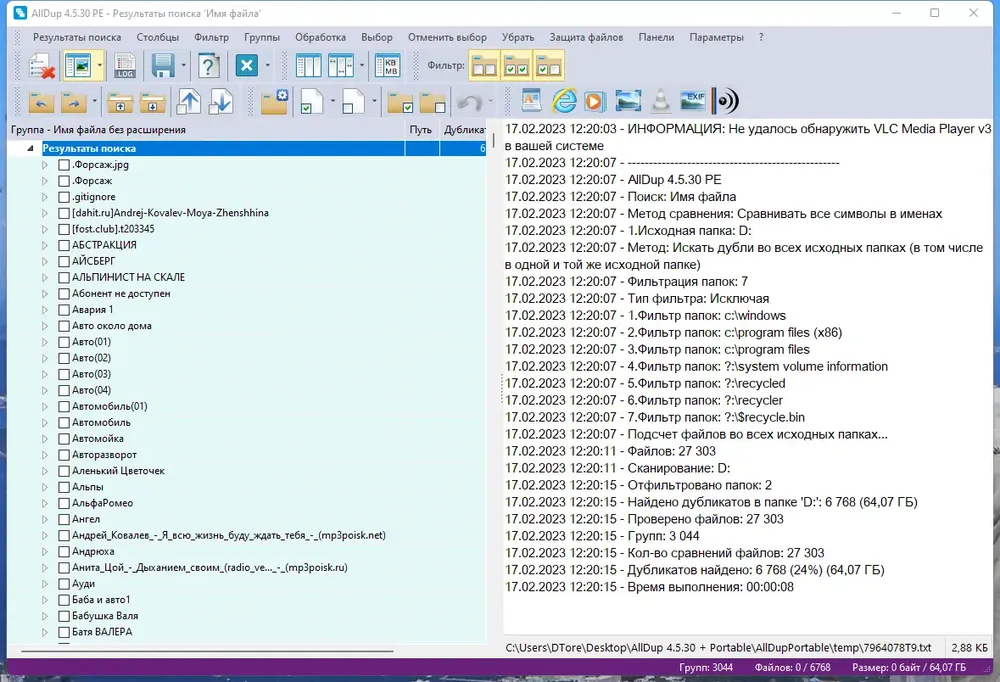The width and height of the screenshot is (1000, 682).
Task: Expand the Автомойка tree group
Action: (45, 438)
